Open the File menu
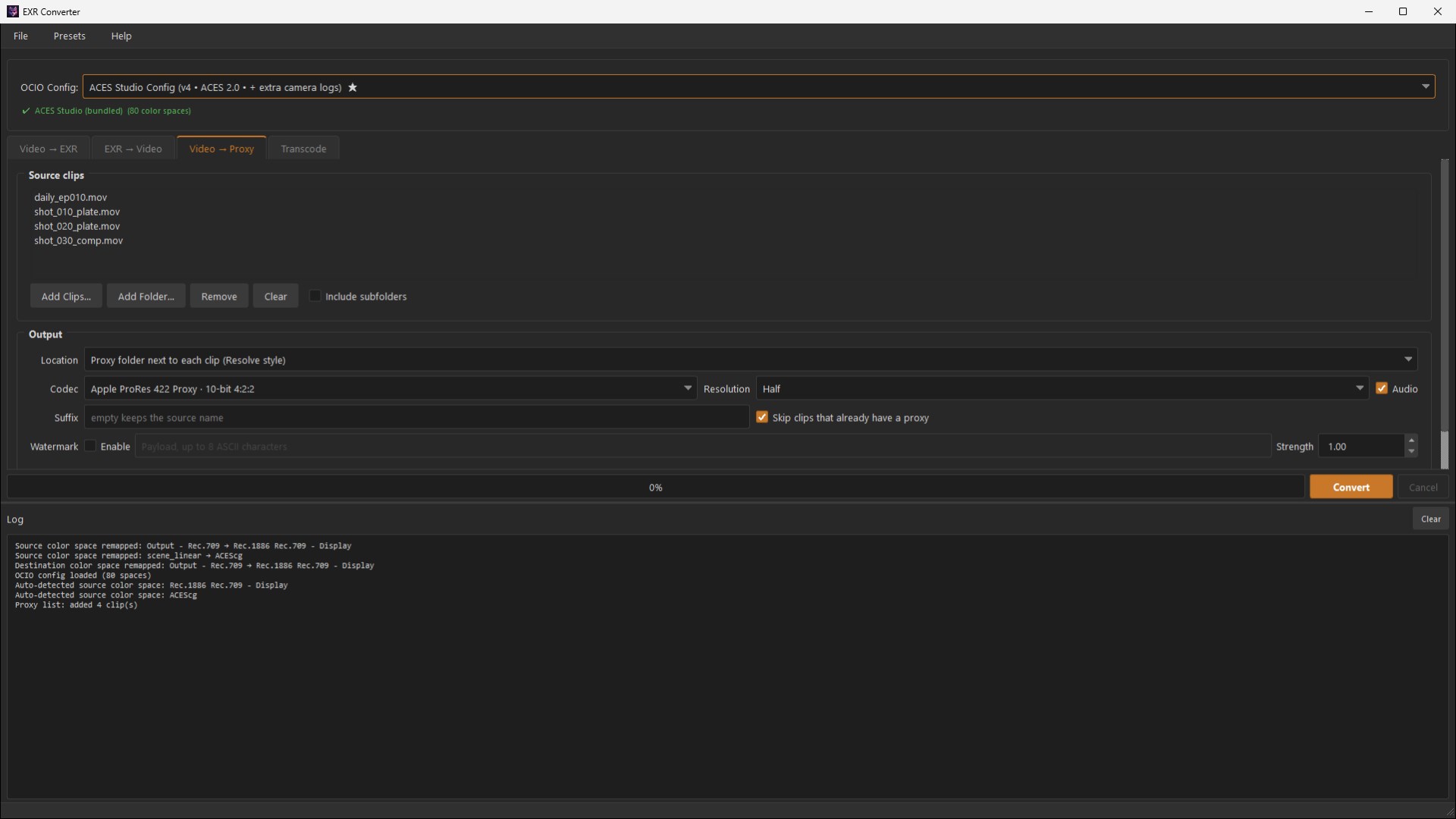The height and width of the screenshot is (819, 1456). [20, 36]
